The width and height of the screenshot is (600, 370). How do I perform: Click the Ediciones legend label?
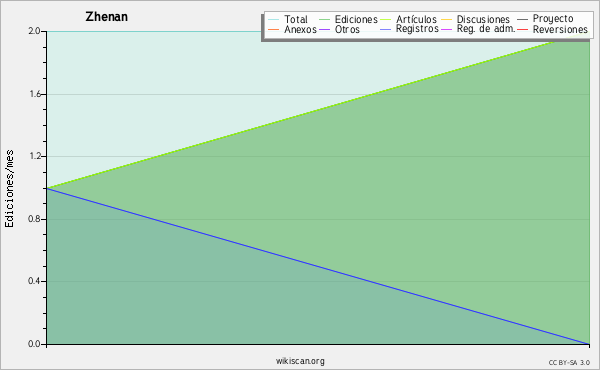click(x=356, y=19)
